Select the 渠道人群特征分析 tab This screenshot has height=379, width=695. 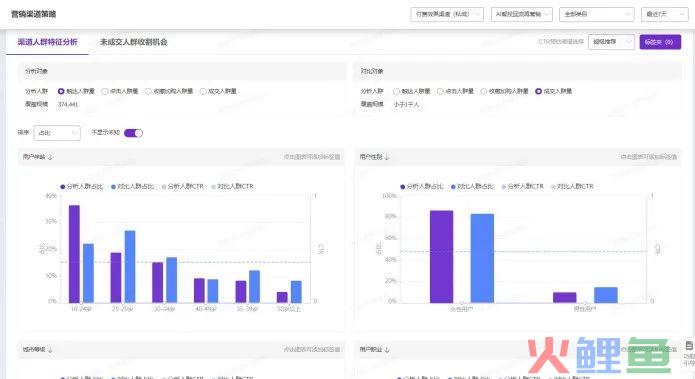point(47,42)
